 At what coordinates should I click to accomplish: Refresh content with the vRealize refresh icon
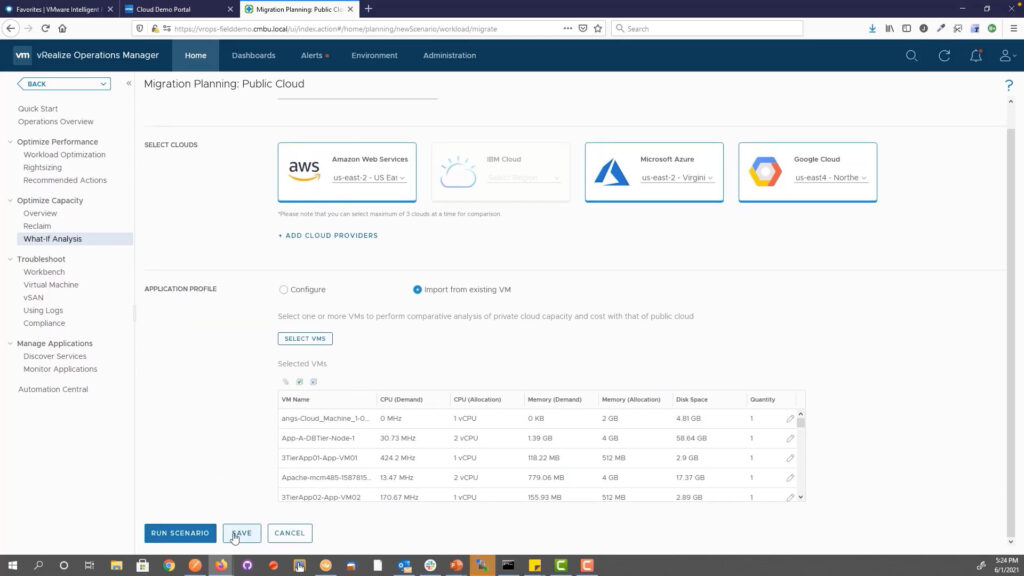click(x=944, y=56)
